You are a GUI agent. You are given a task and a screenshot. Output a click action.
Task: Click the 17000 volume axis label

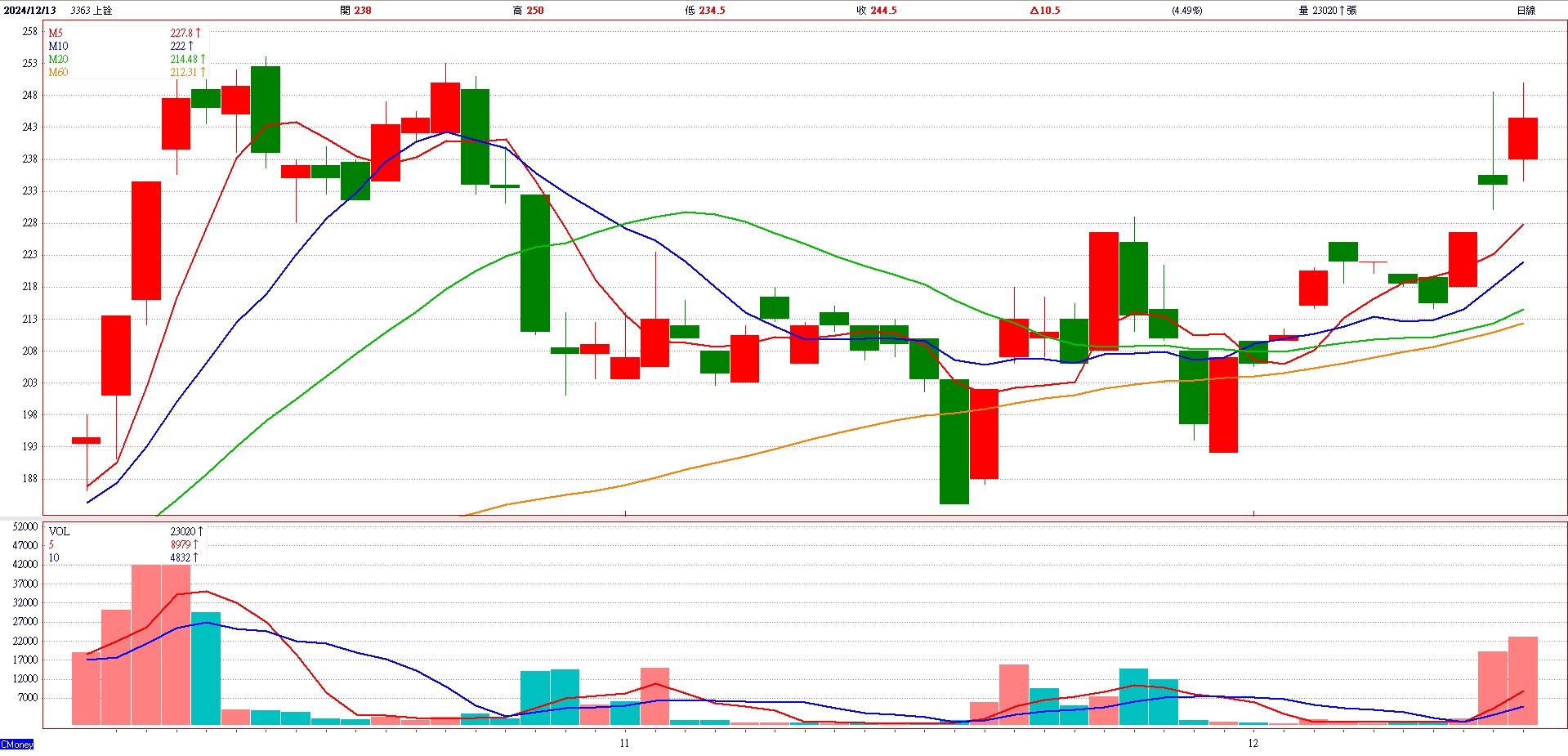pos(25,660)
